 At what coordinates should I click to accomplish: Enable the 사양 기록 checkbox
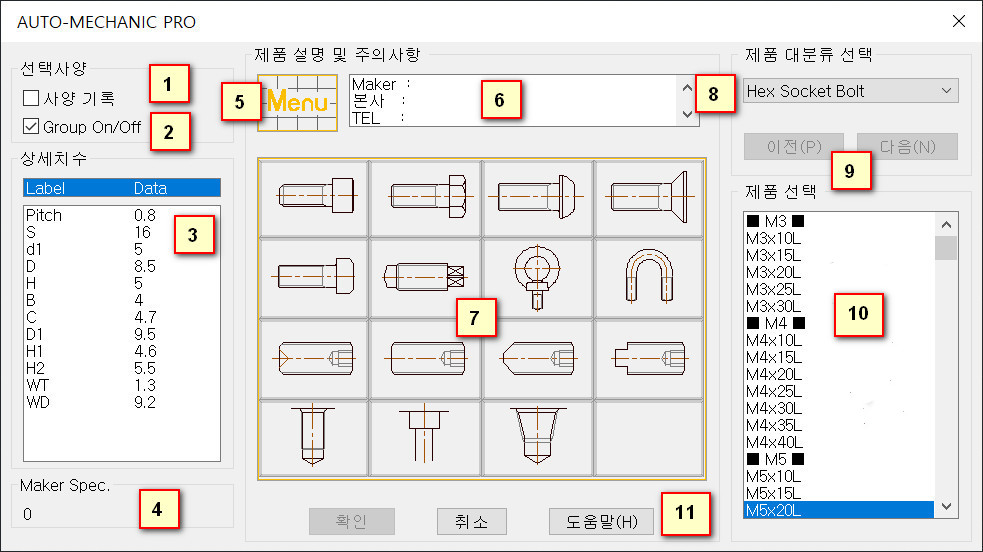tap(31, 98)
